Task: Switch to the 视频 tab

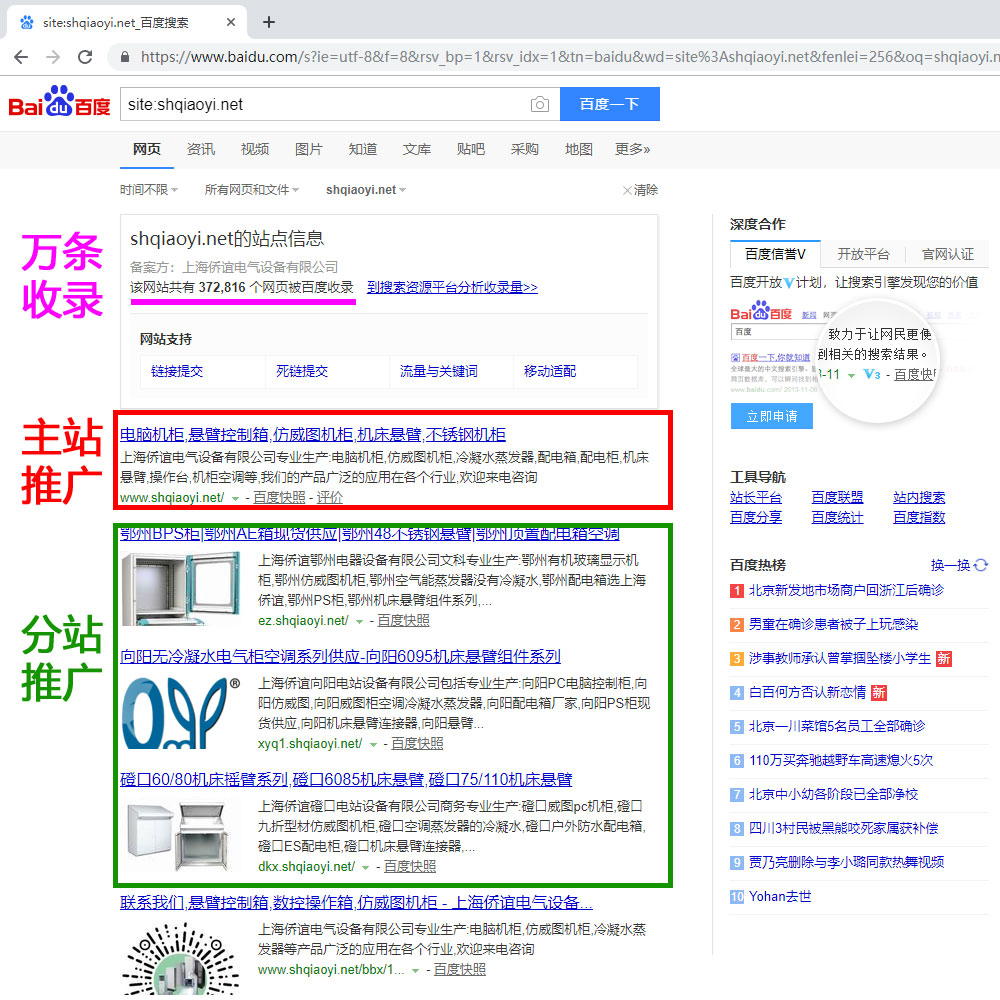Action: coord(255,149)
